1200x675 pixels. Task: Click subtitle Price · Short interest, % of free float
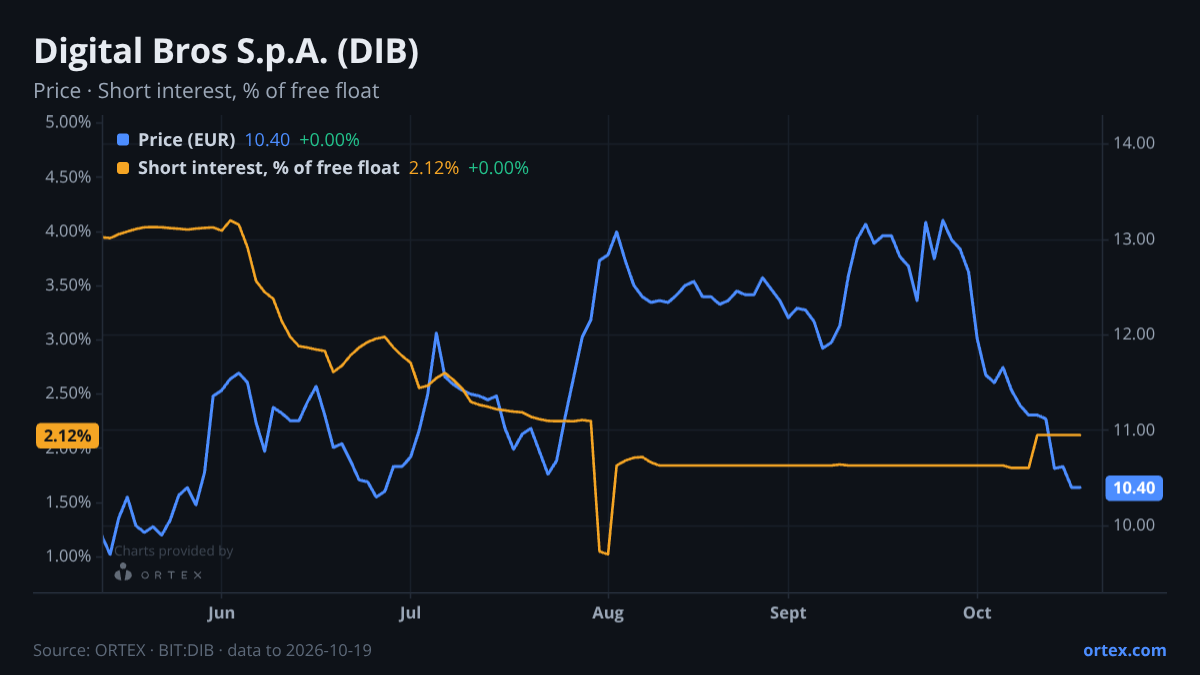(206, 91)
